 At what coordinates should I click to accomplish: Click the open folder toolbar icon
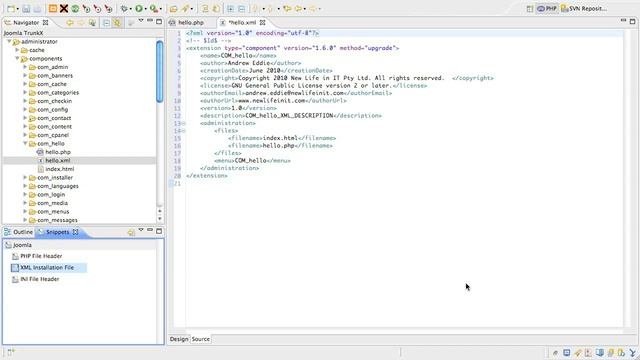(173, 9)
